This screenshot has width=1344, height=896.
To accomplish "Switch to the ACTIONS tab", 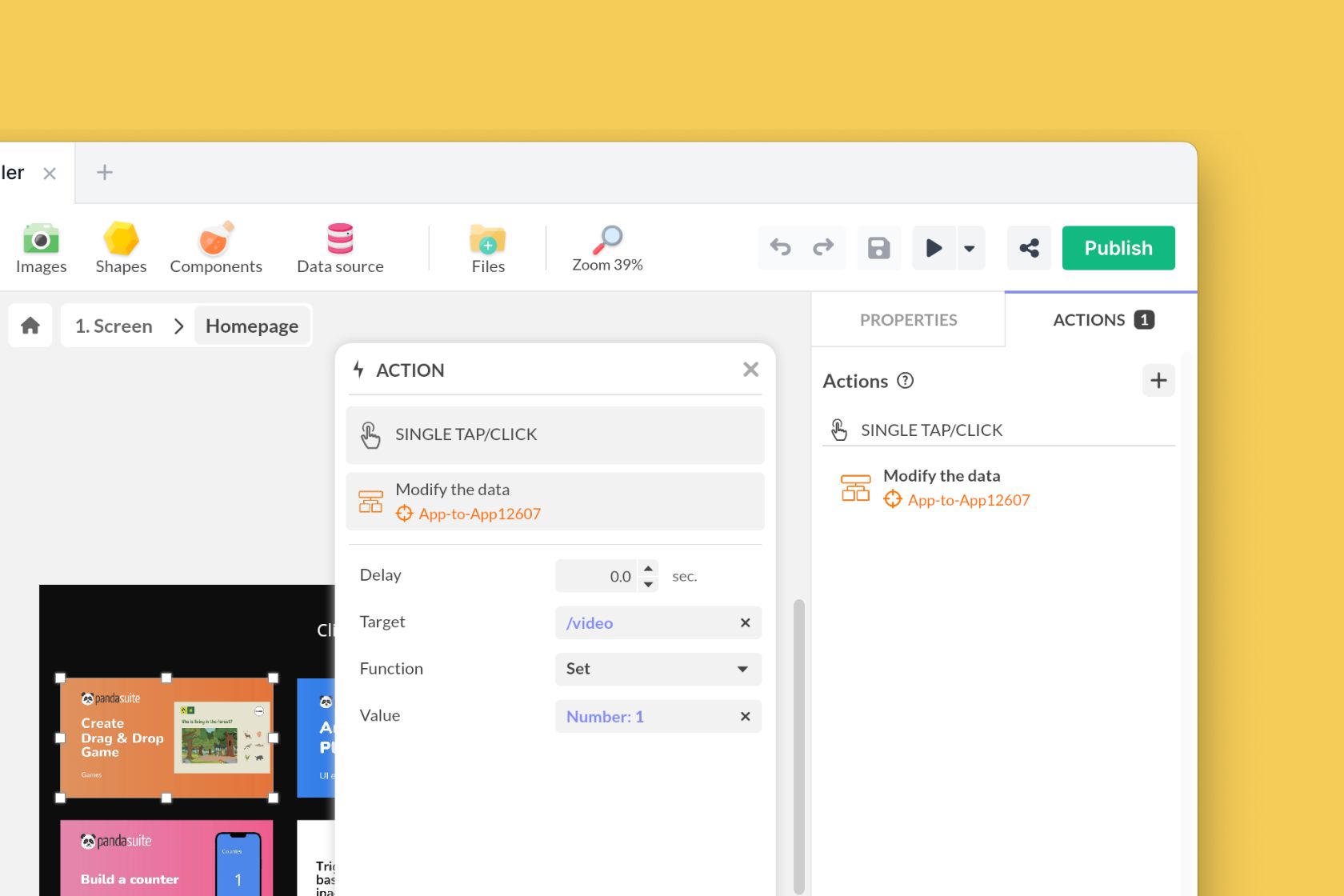I will coord(1101,320).
